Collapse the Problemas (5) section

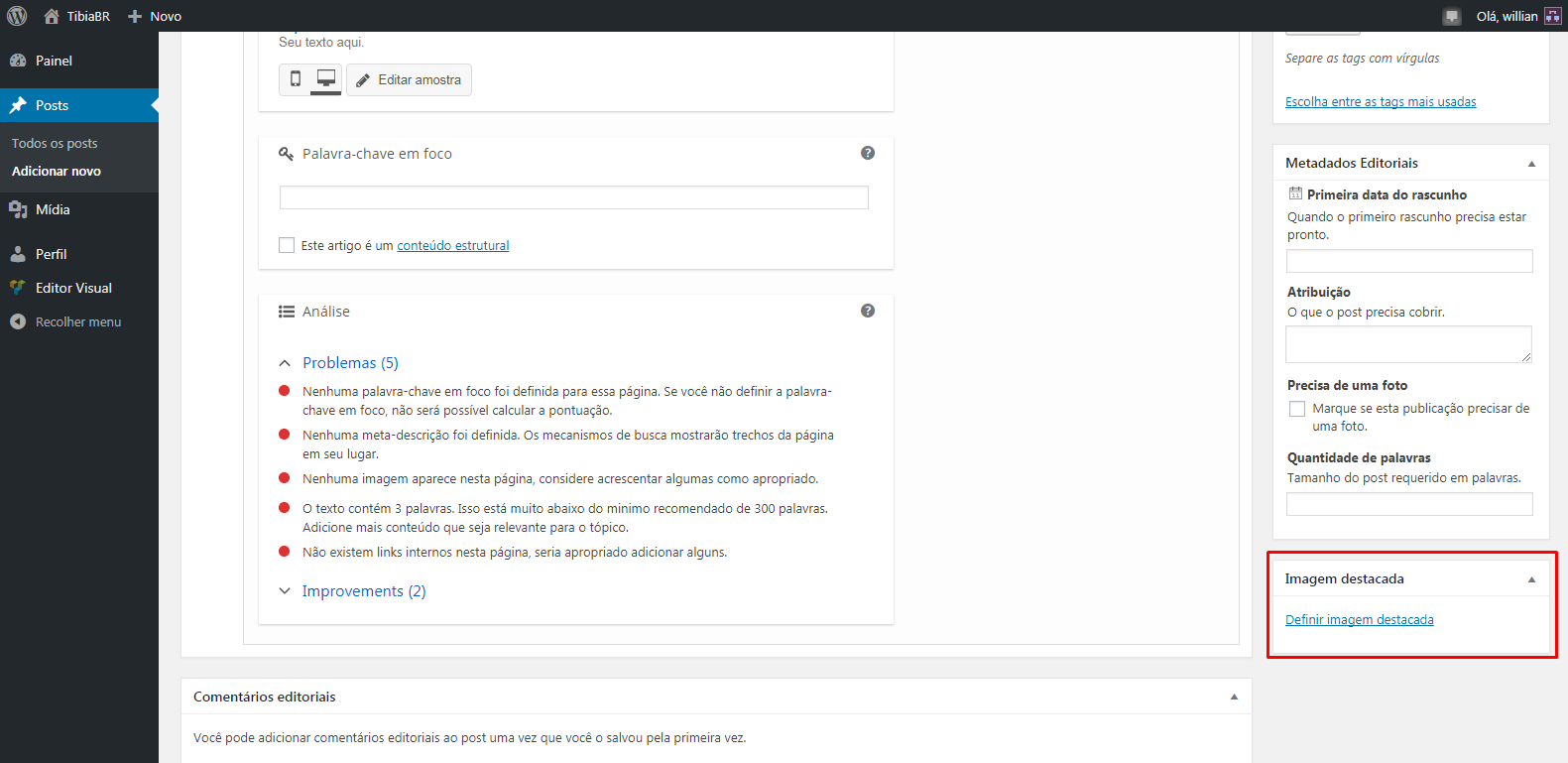pyautogui.click(x=285, y=363)
